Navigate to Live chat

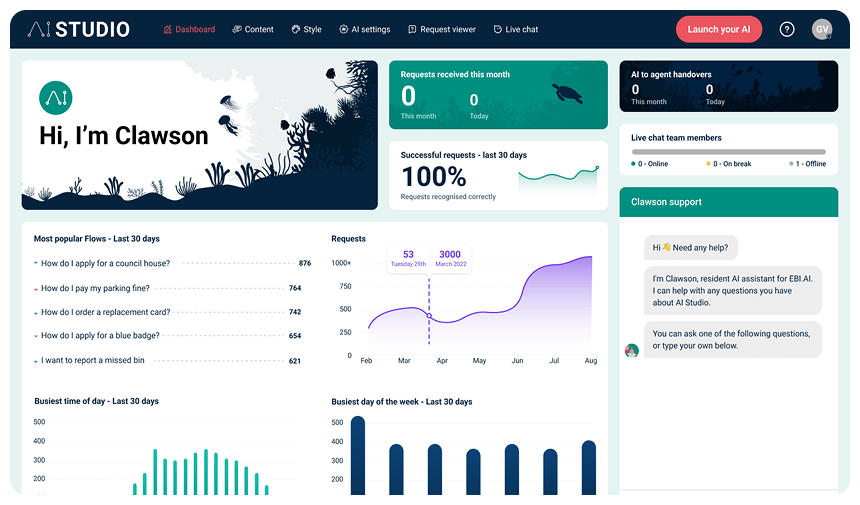point(516,30)
